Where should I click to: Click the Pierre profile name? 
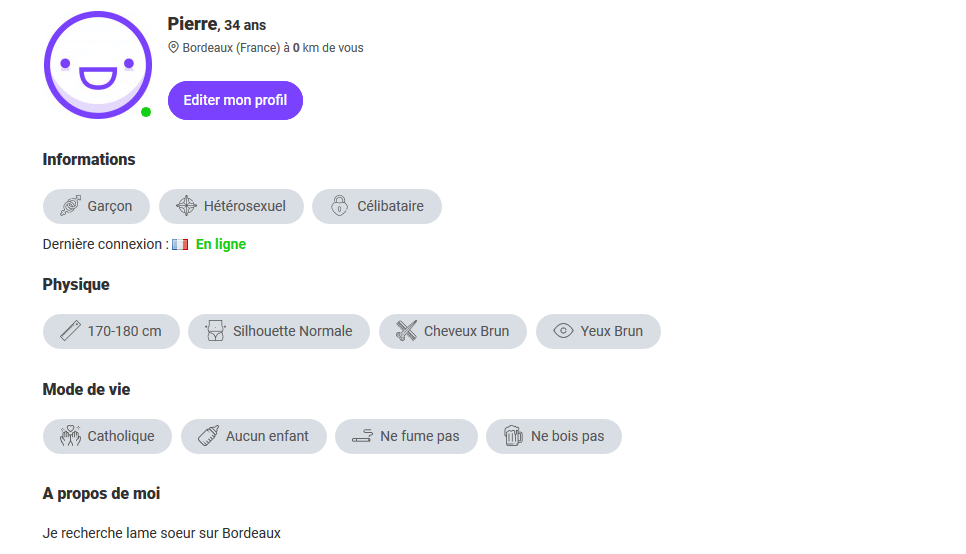coord(192,24)
